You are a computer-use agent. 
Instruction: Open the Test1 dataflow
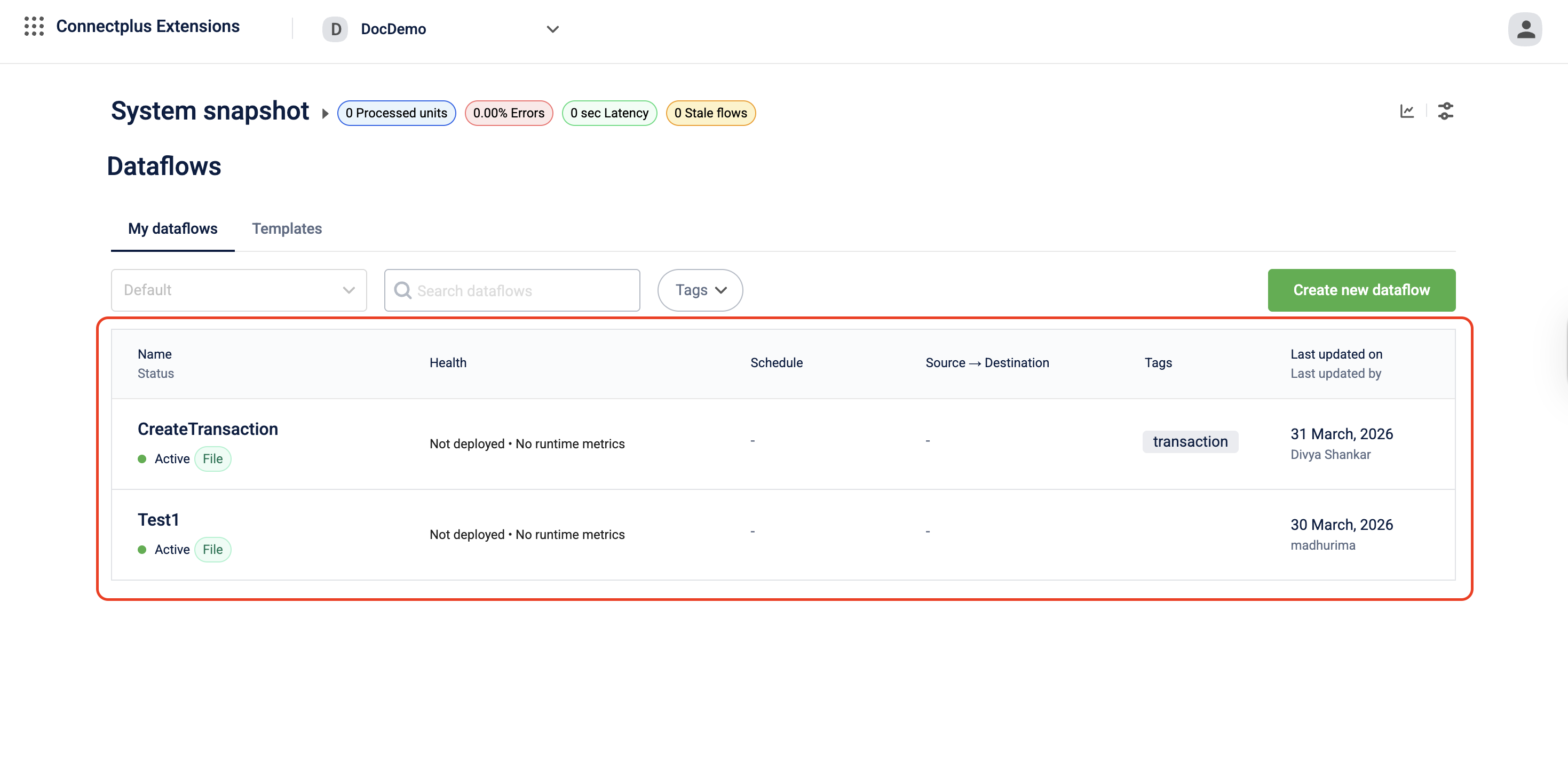tap(159, 520)
